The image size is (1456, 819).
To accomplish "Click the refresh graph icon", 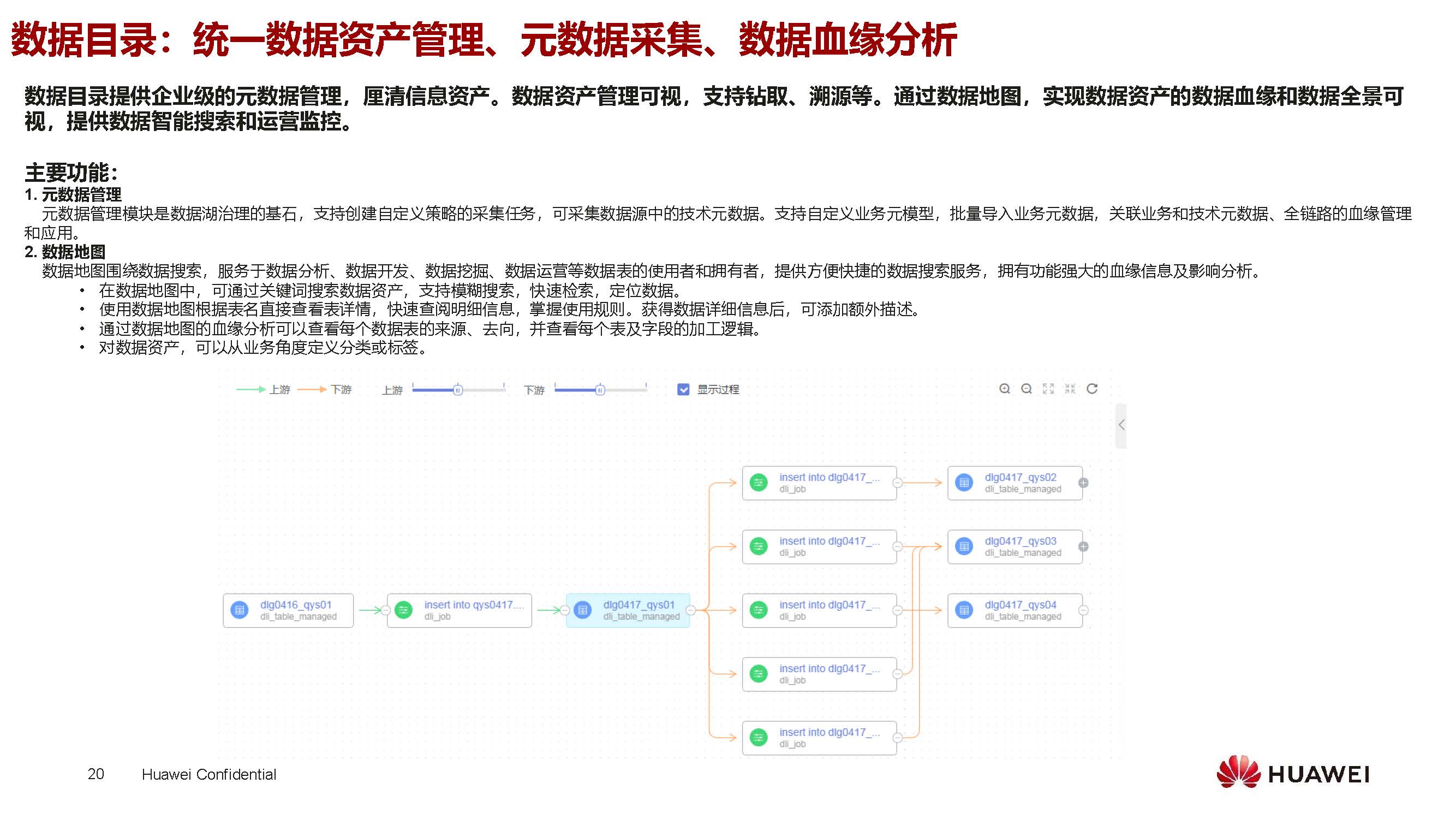I will (x=1092, y=389).
